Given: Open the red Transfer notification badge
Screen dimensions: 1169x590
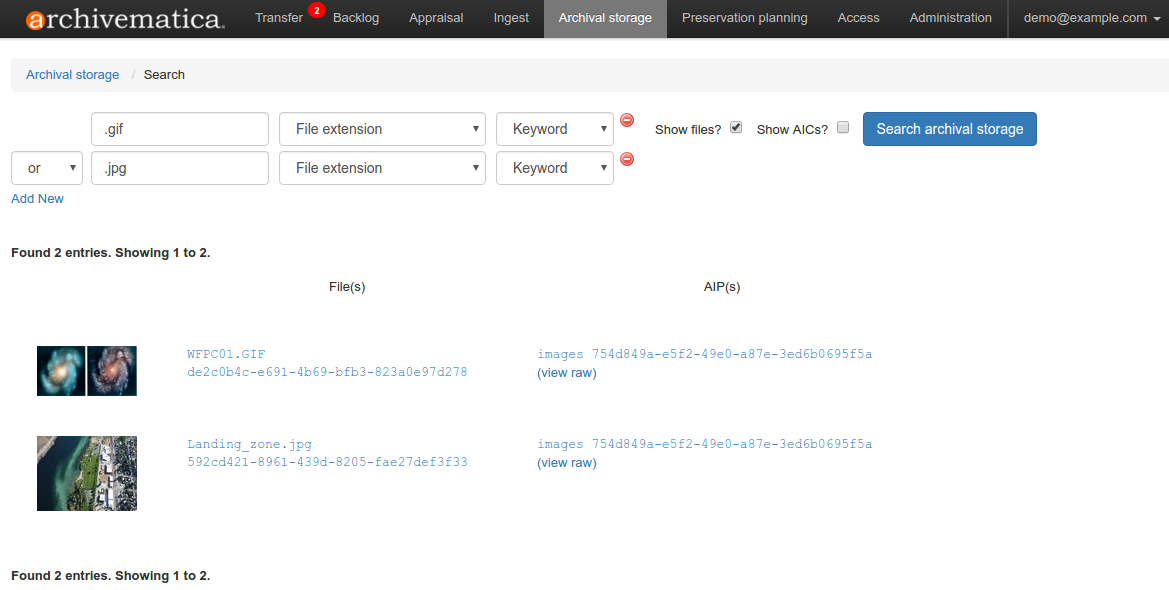Looking at the screenshot, I should pyautogui.click(x=317, y=10).
